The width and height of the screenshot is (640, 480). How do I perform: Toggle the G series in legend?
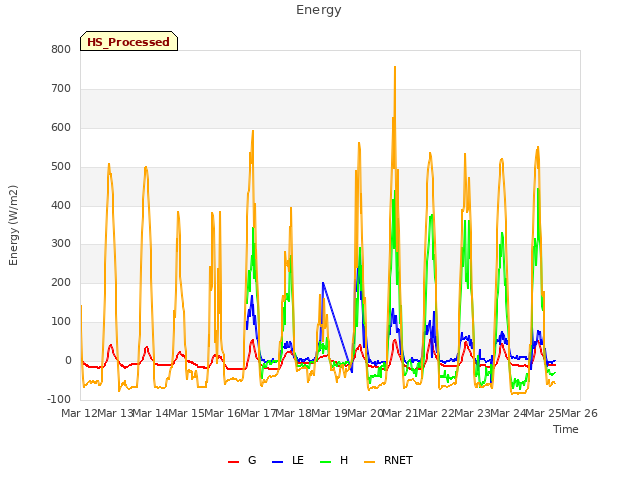click(x=242, y=460)
